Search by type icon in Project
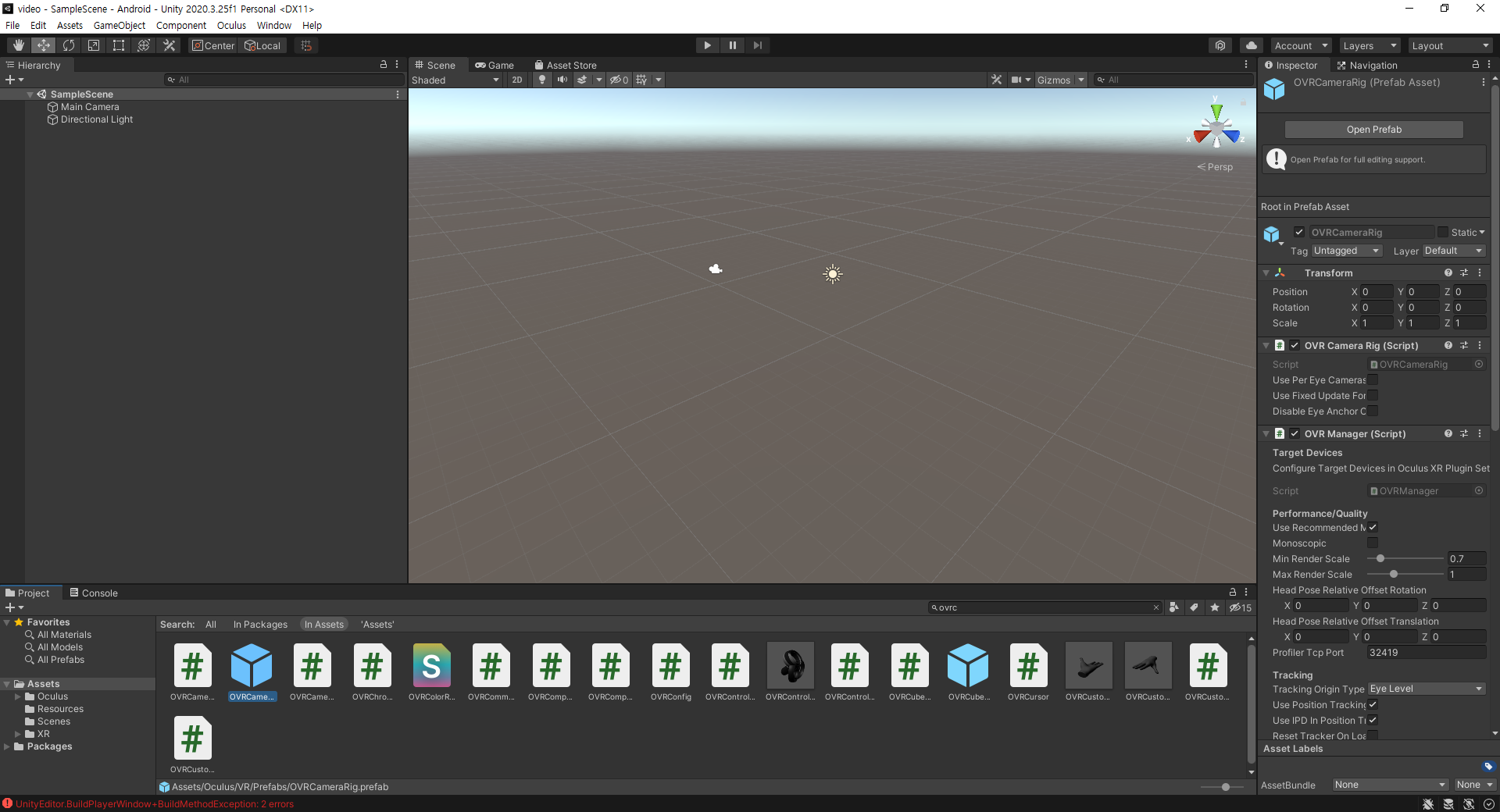 pos(1173,607)
